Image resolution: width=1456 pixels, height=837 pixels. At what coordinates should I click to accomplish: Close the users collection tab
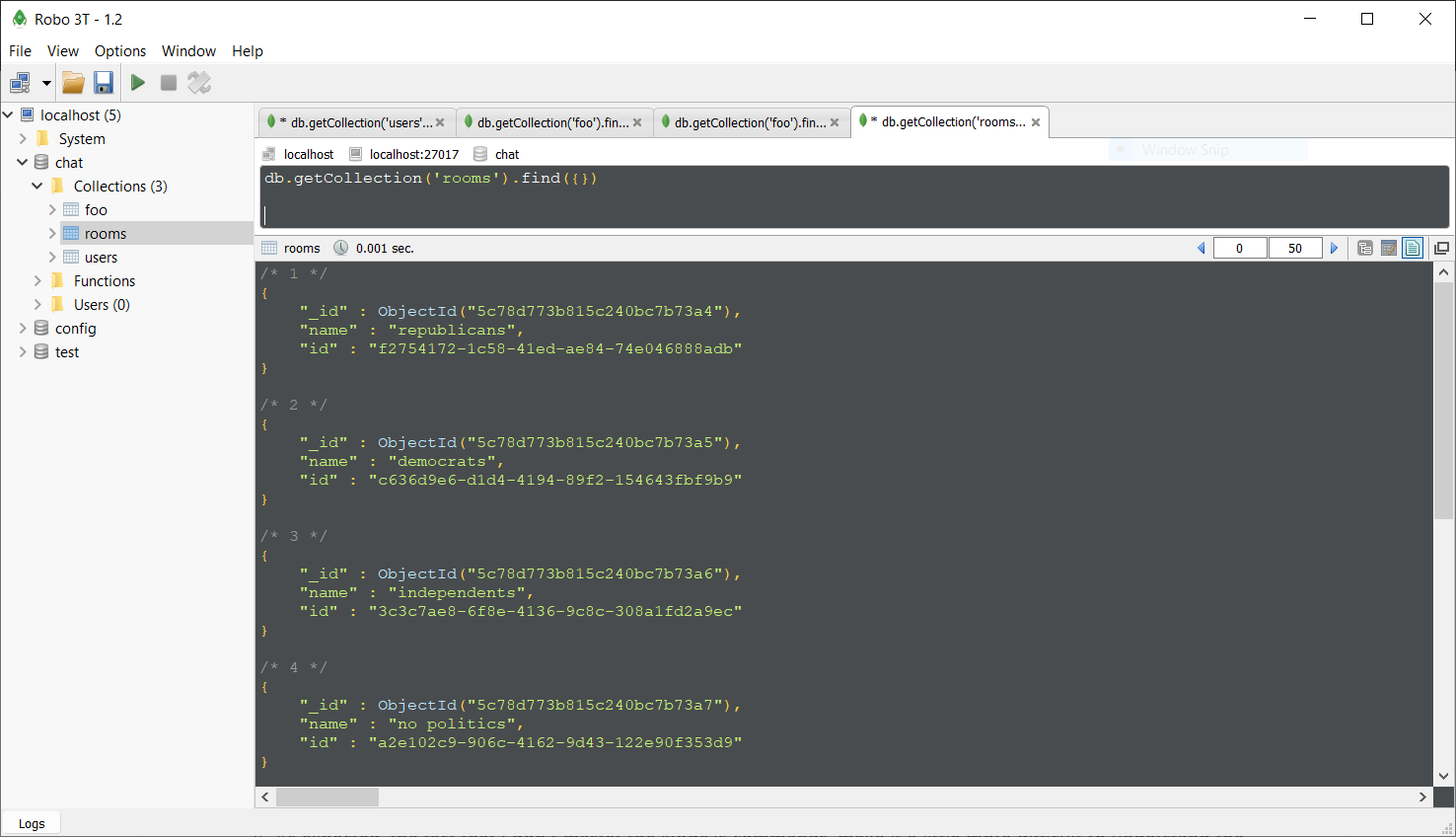point(440,122)
